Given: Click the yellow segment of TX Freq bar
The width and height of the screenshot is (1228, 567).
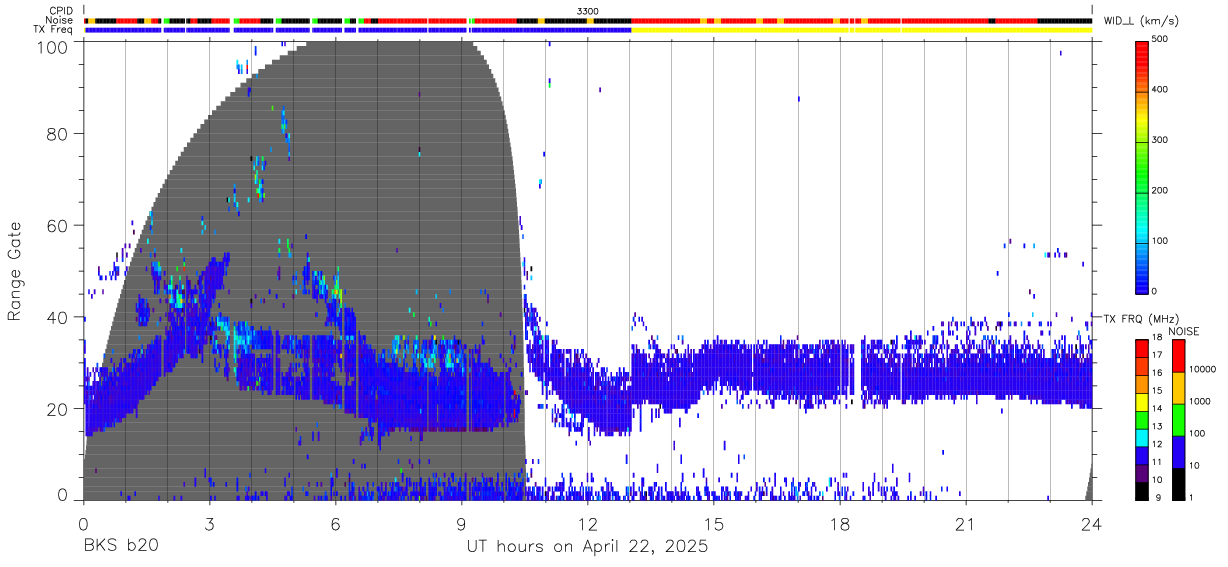Looking at the screenshot, I should (861, 30).
